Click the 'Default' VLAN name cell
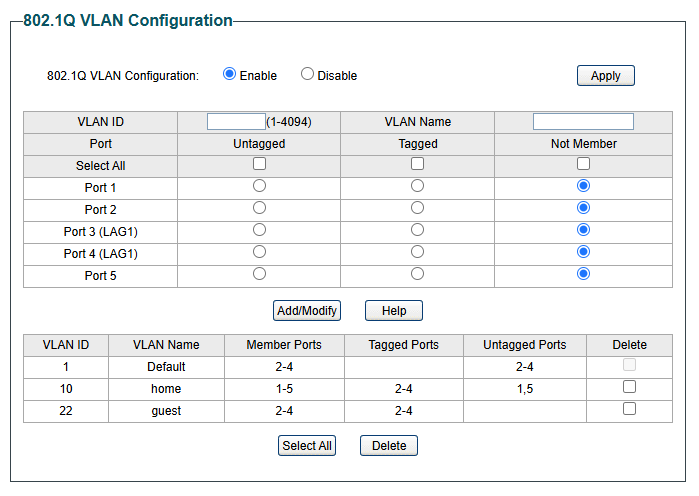This screenshot has width=699, height=496. (x=166, y=367)
